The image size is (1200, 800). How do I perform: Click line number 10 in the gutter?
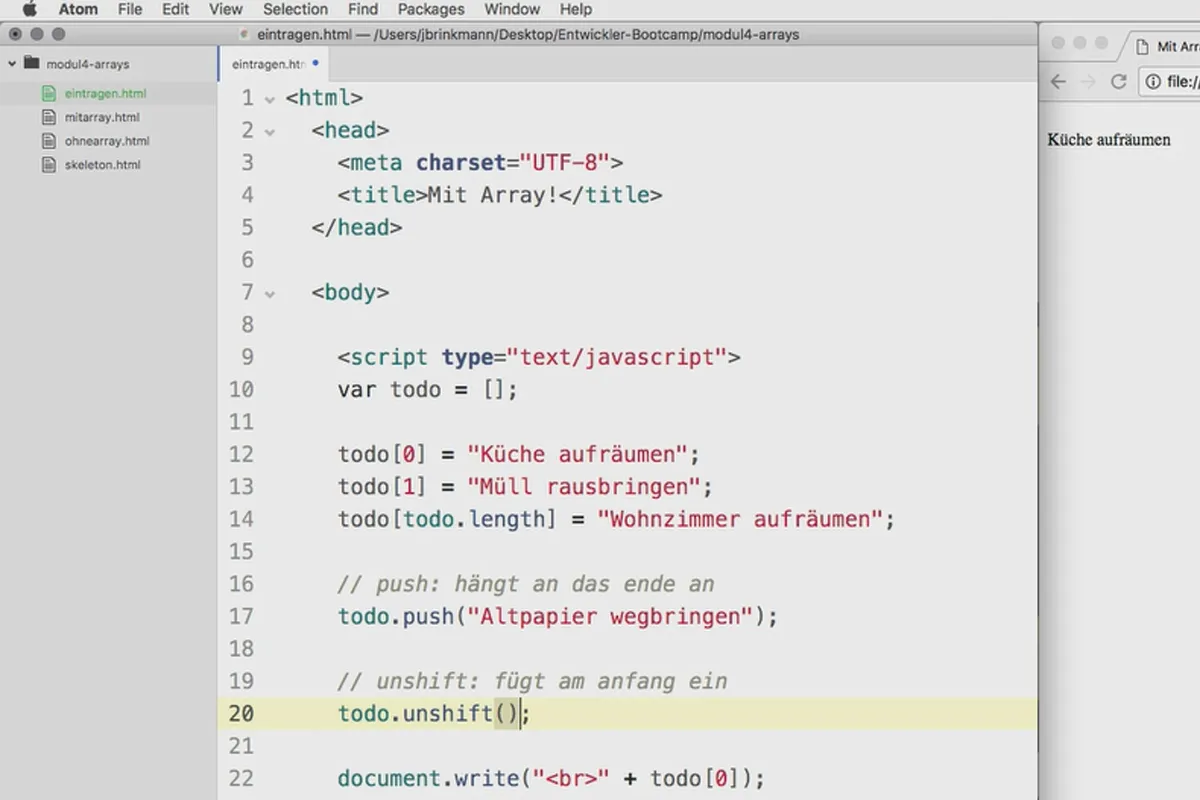click(x=241, y=390)
